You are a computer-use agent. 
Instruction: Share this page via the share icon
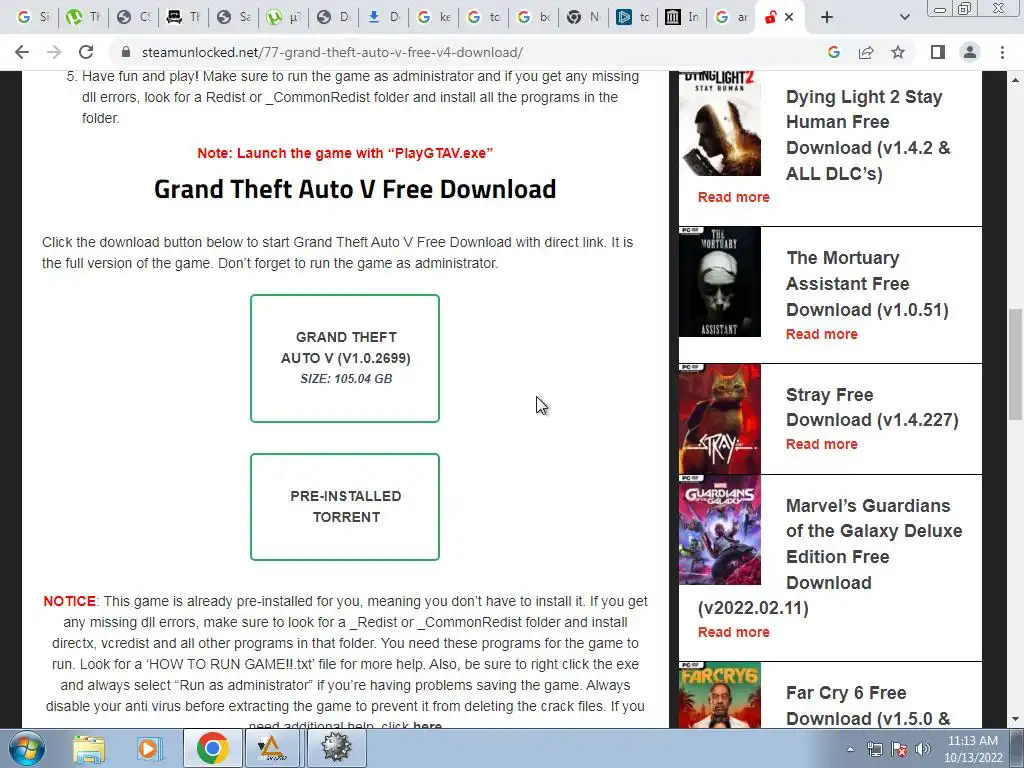866,52
